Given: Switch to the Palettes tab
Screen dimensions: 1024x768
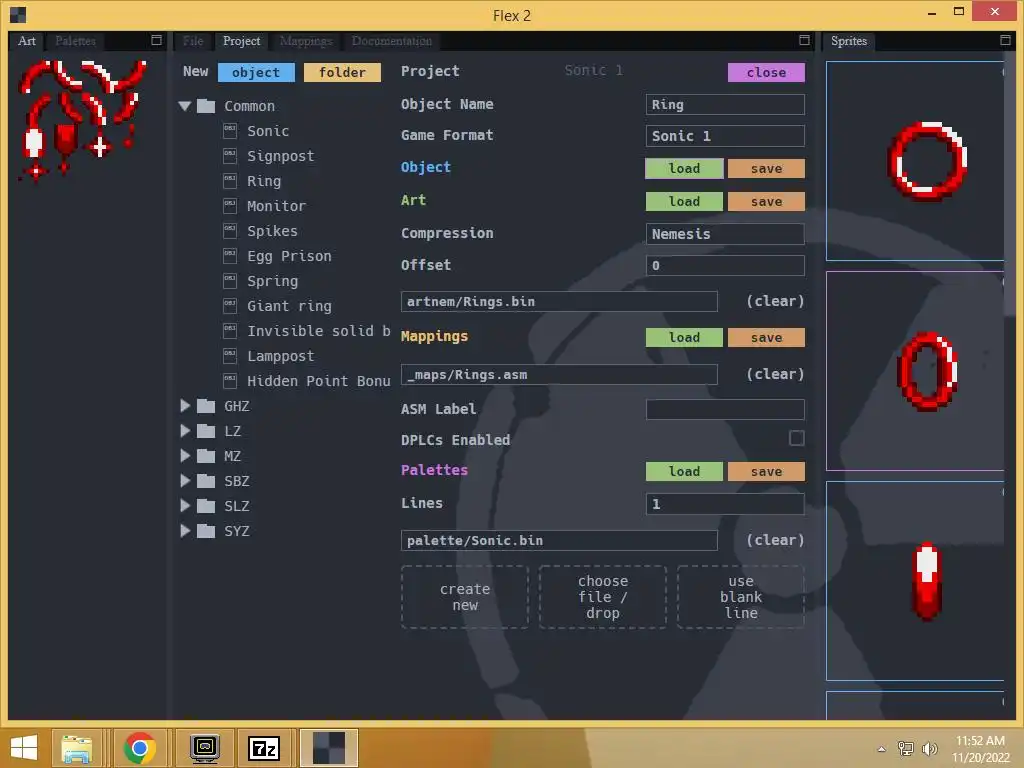Looking at the screenshot, I should 75,40.
